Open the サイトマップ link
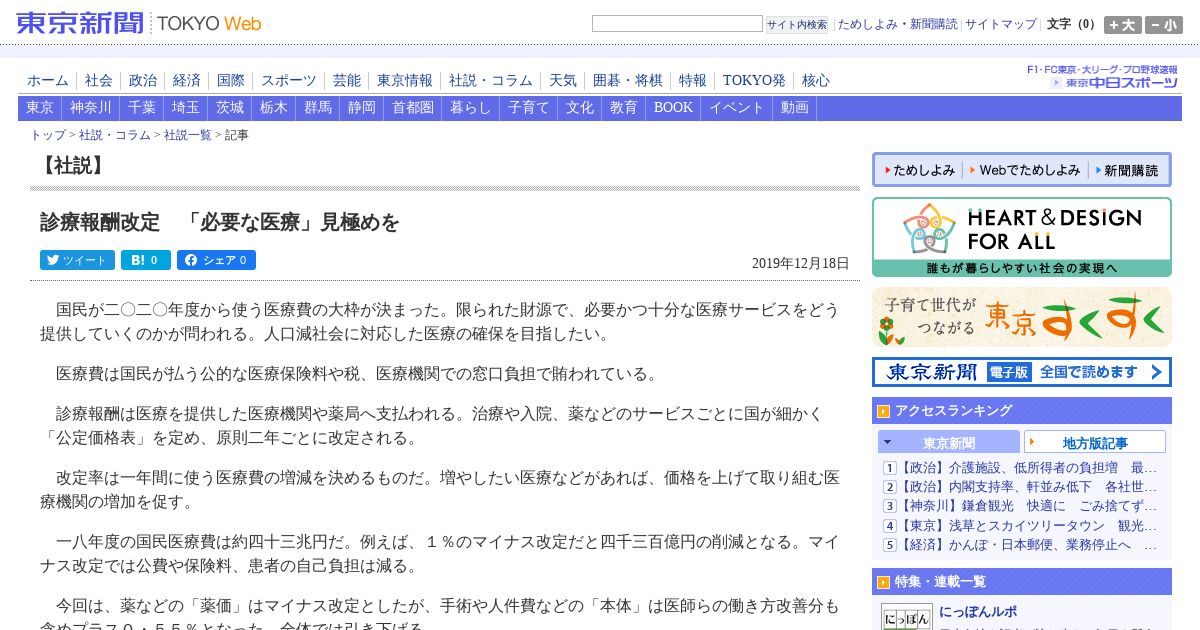This screenshot has height=630, width=1200. tap(1000, 24)
